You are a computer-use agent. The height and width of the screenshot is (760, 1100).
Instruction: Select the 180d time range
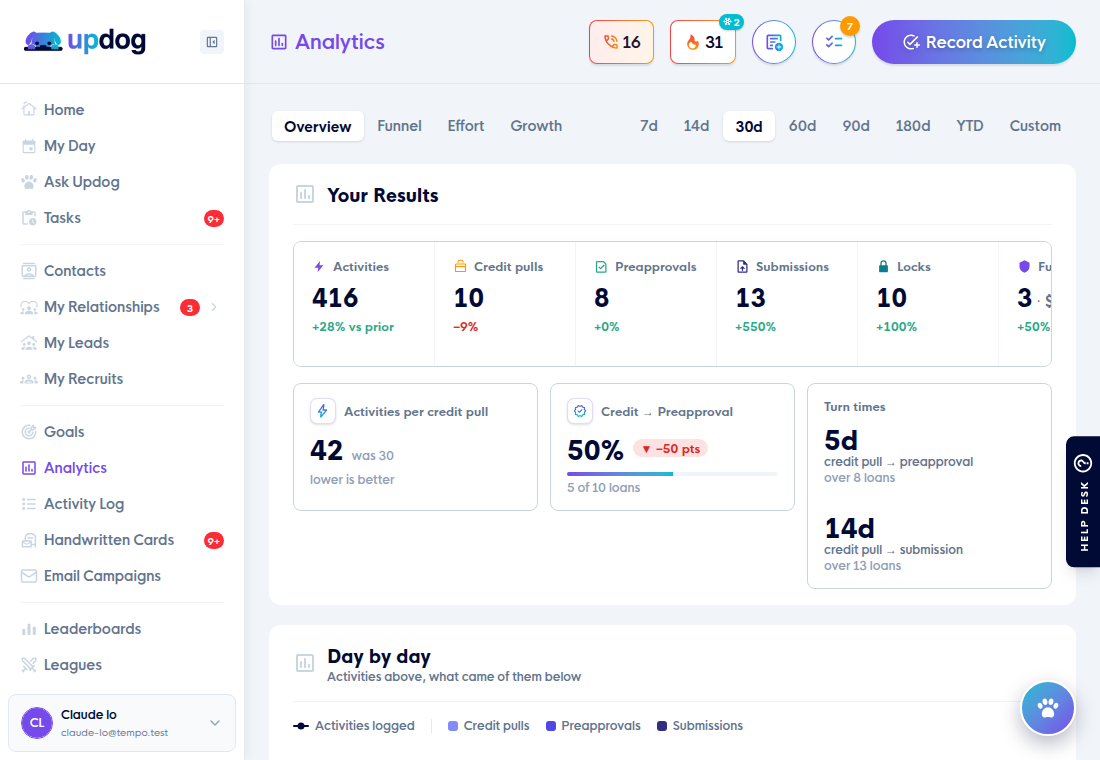(913, 126)
